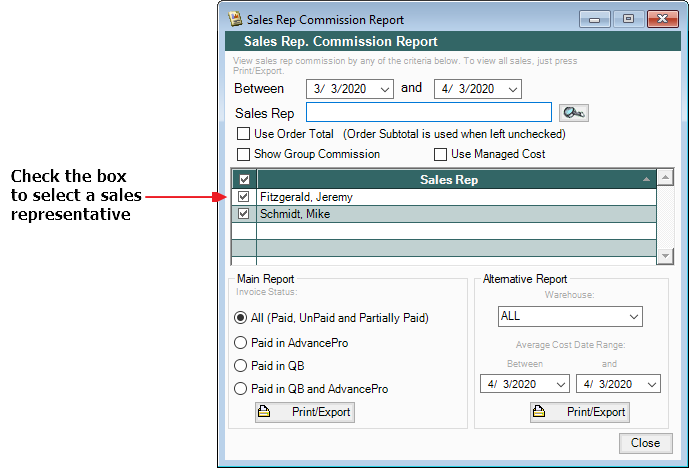Click the sales rep search key icon

point(573,112)
